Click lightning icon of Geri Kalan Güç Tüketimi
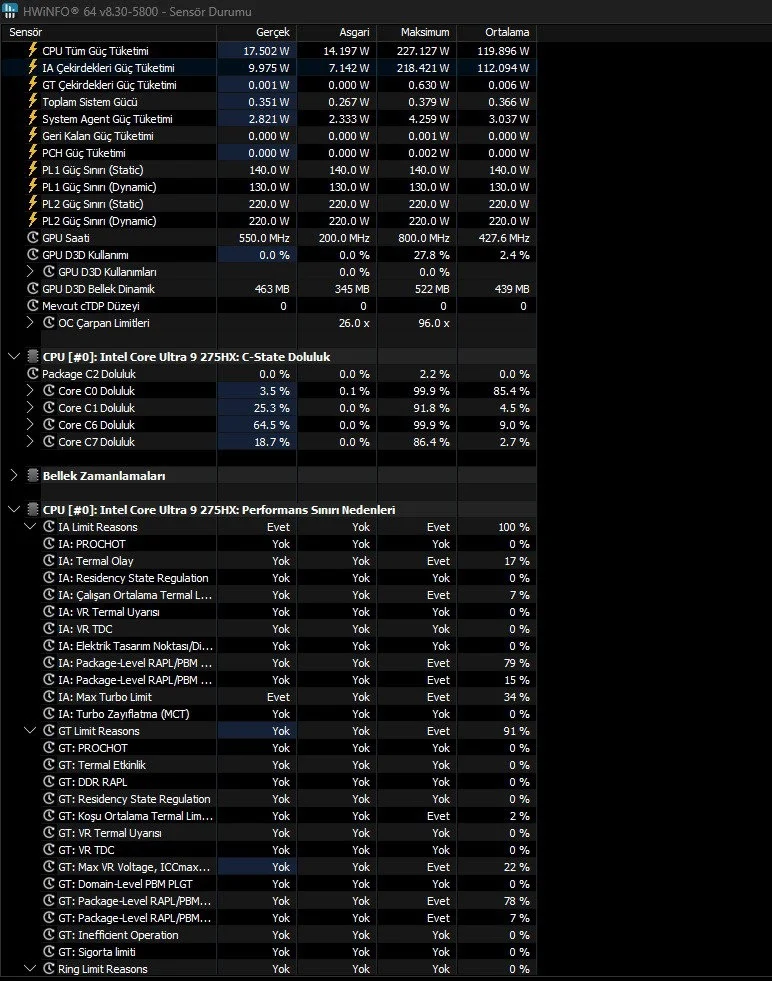The width and height of the screenshot is (772, 981). (x=33, y=135)
